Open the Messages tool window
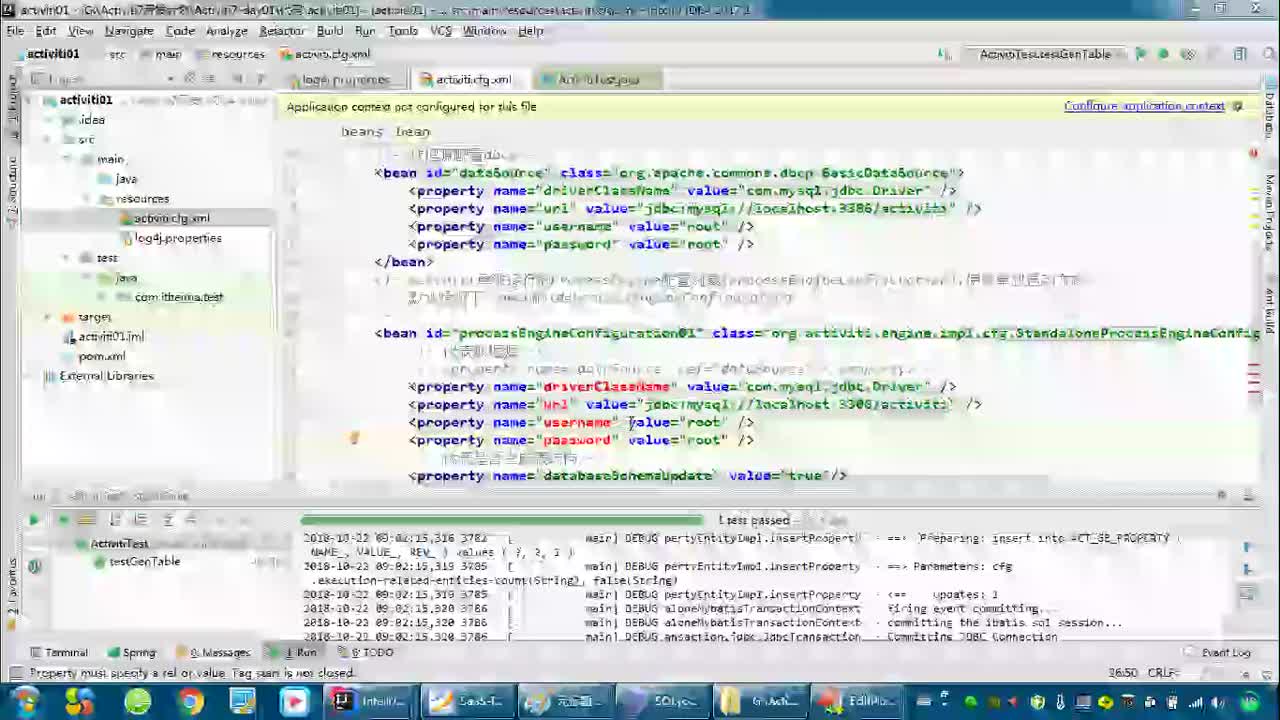The height and width of the screenshot is (720, 1280). tap(213, 652)
